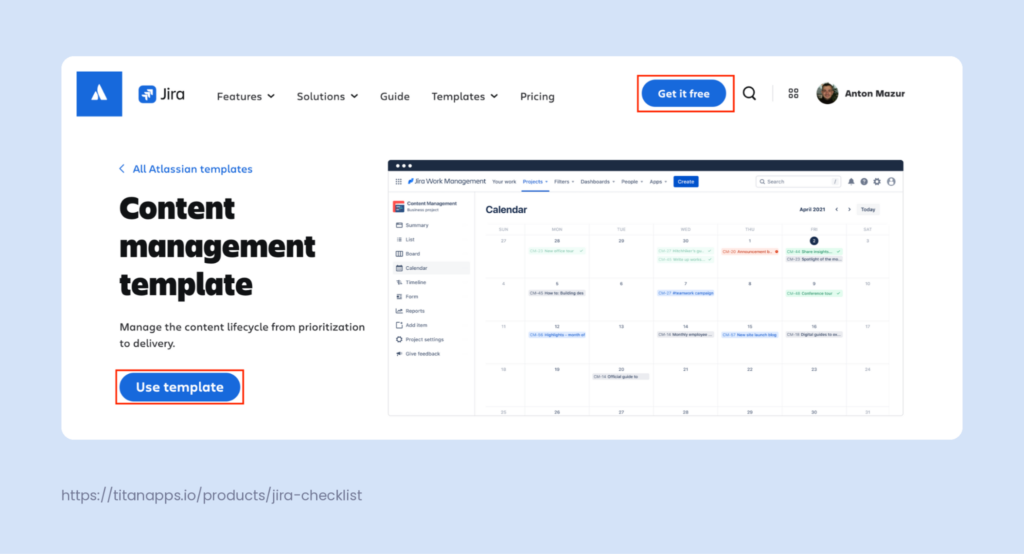The image size is (1024, 554).
Task: Follow the All Atlassian templates link
Action: 193,169
